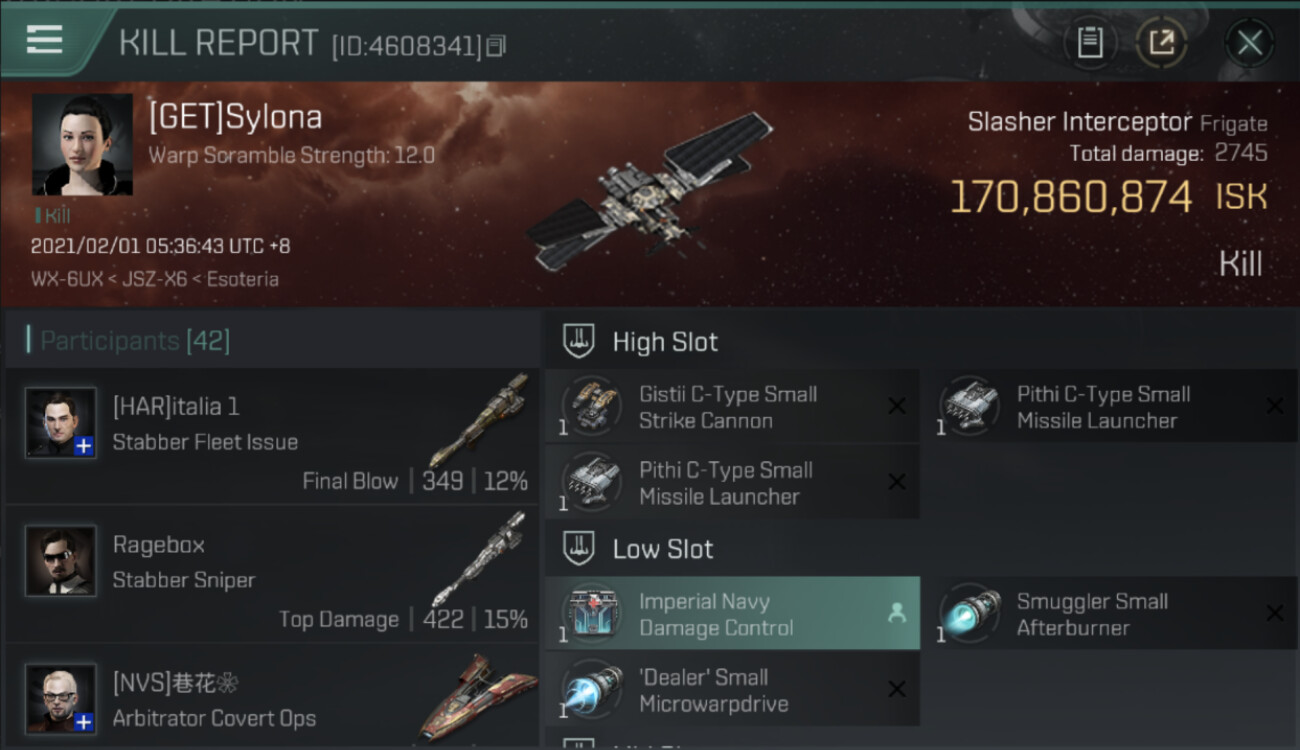Expand the Participants [42] list
The height and width of the screenshot is (750, 1300).
[135, 341]
